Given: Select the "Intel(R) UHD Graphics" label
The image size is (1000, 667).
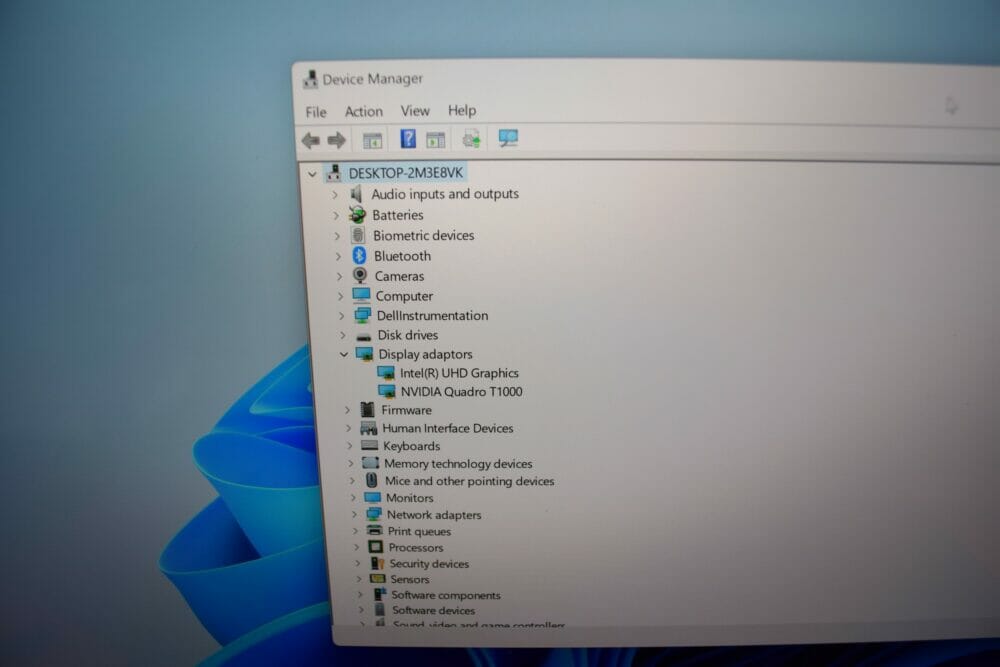Looking at the screenshot, I should click(x=459, y=373).
